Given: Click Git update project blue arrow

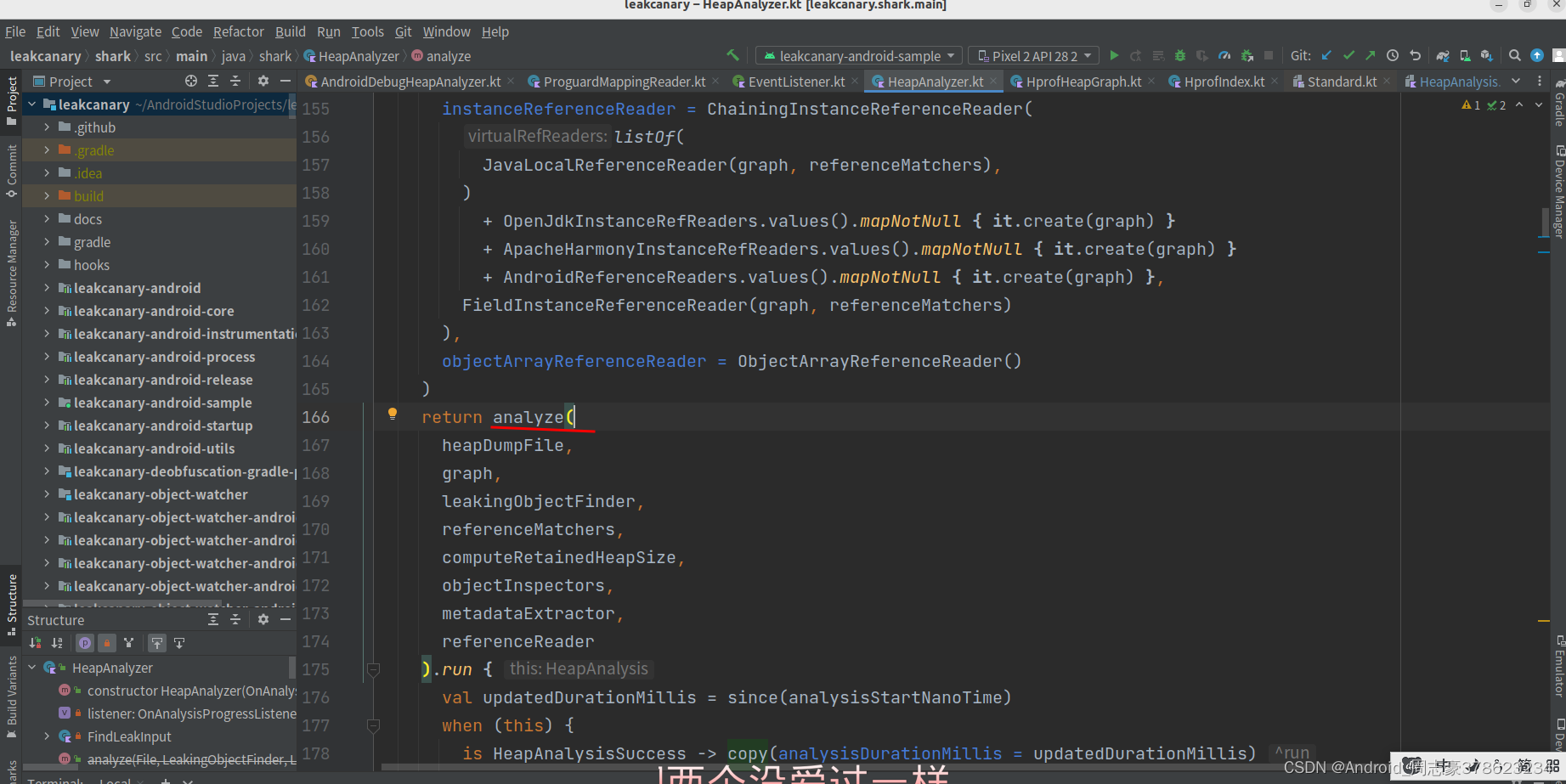Looking at the screenshot, I should (1326, 55).
